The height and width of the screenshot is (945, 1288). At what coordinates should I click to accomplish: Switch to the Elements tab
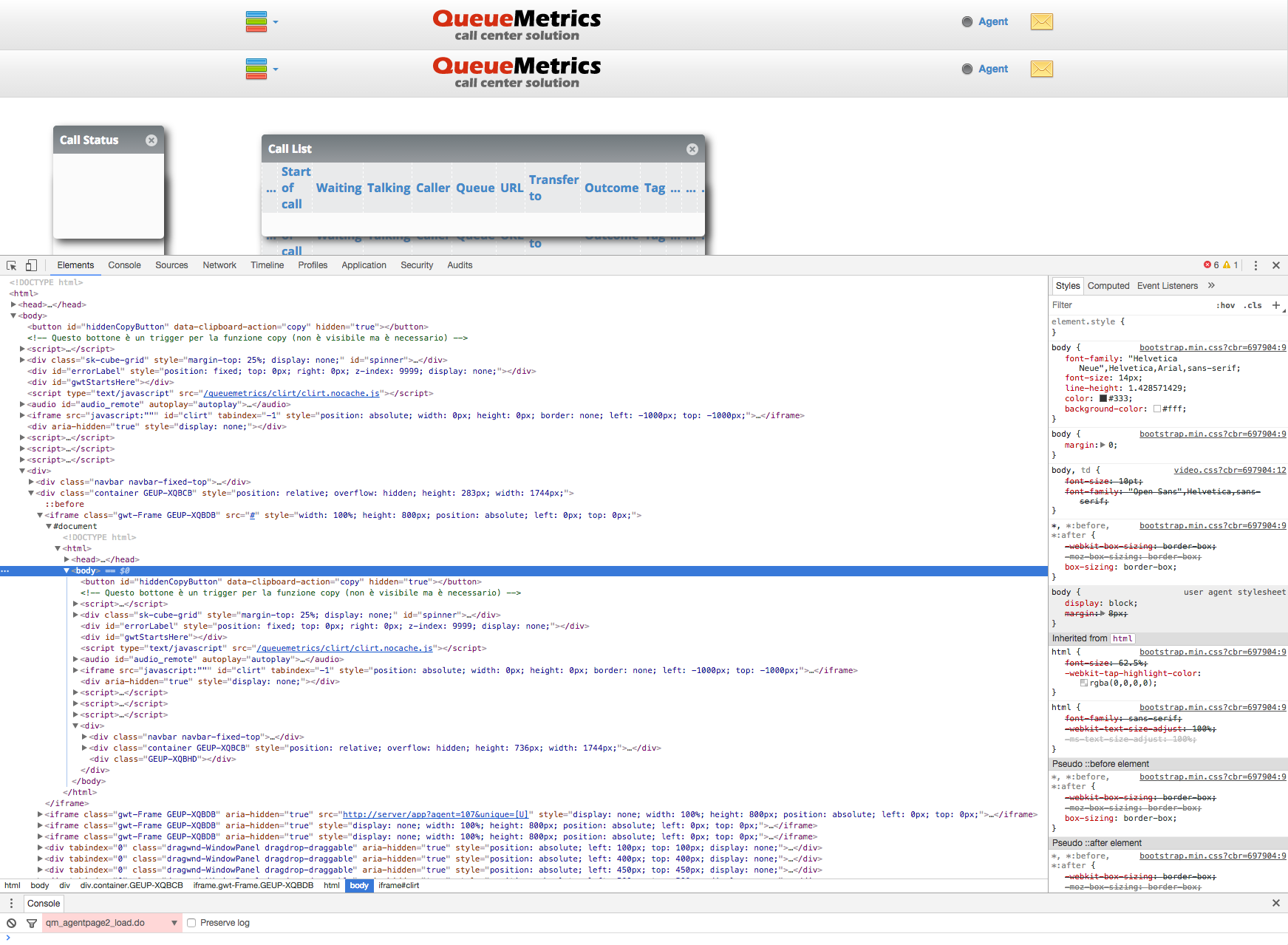point(75,265)
